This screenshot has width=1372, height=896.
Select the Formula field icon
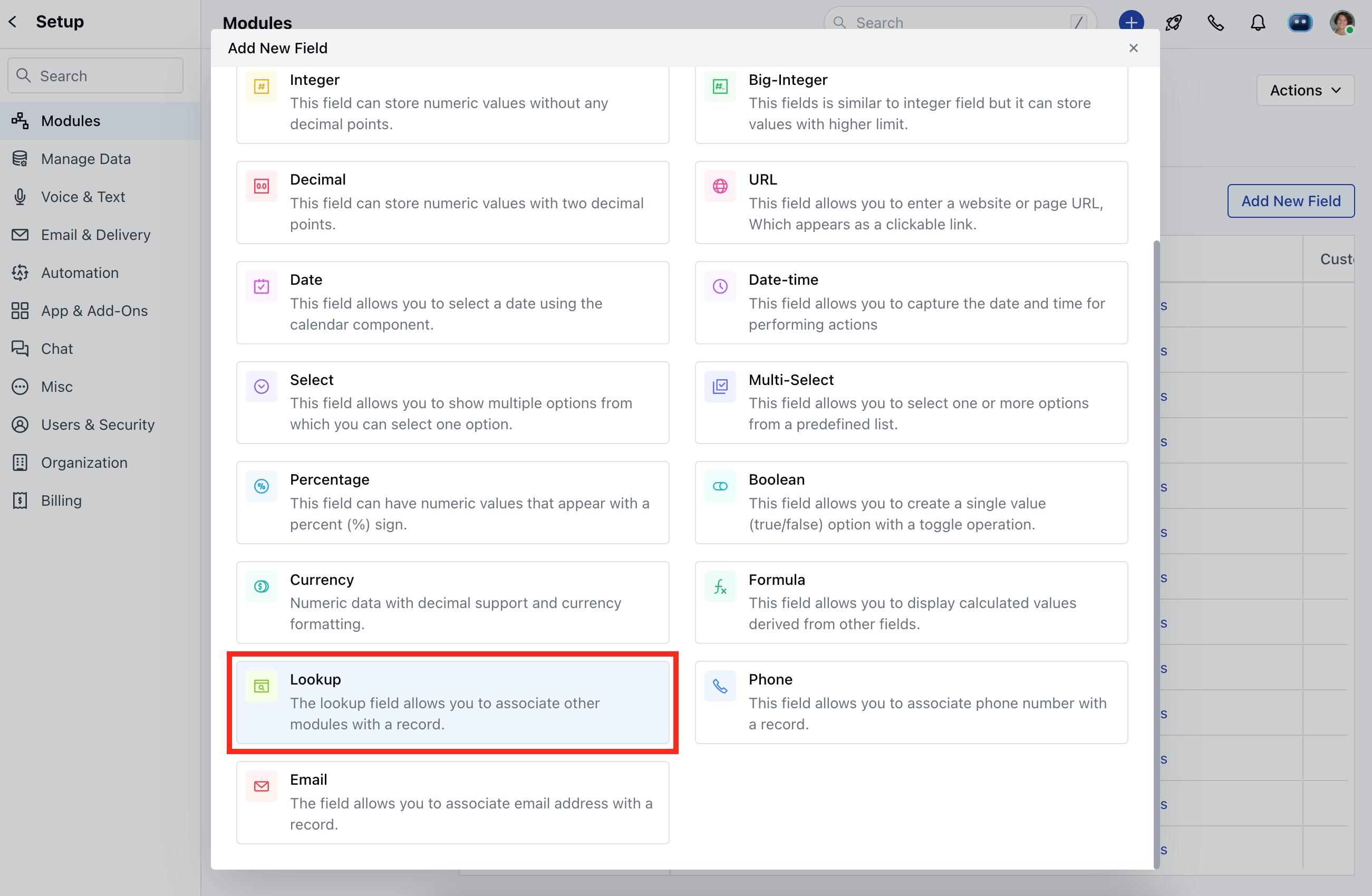pos(720,586)
